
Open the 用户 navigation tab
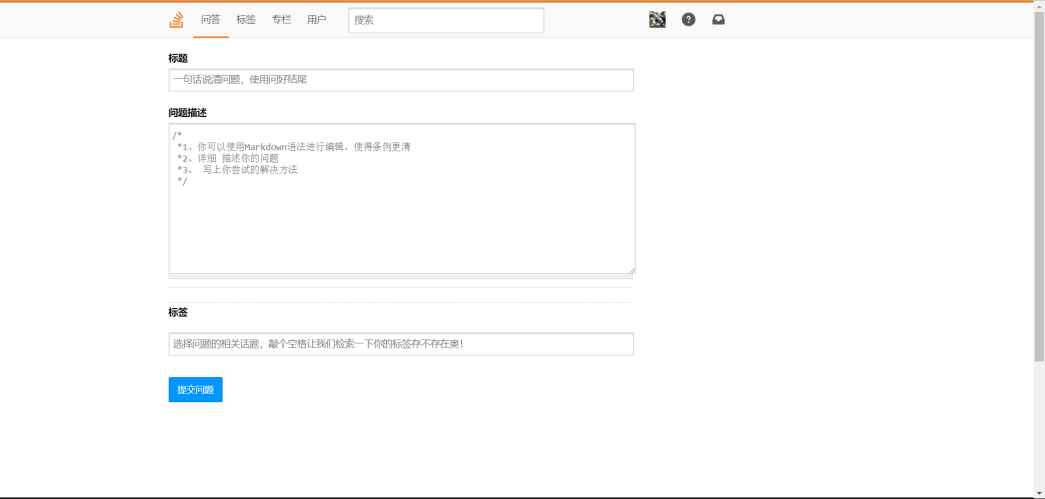(317, 20)
